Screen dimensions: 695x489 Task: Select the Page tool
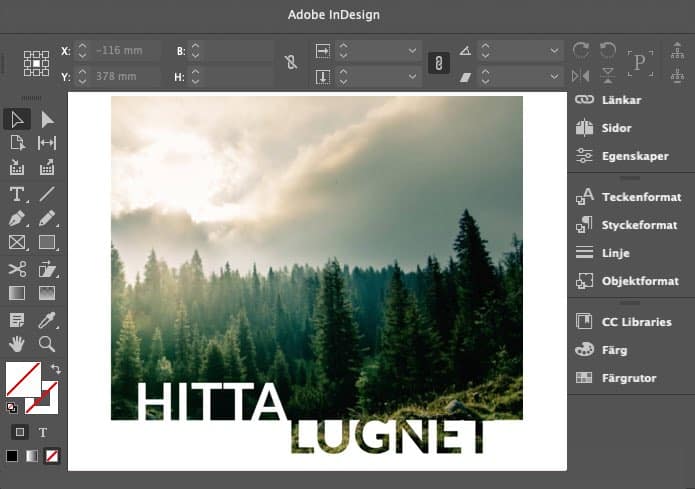(x=17, y=143)
